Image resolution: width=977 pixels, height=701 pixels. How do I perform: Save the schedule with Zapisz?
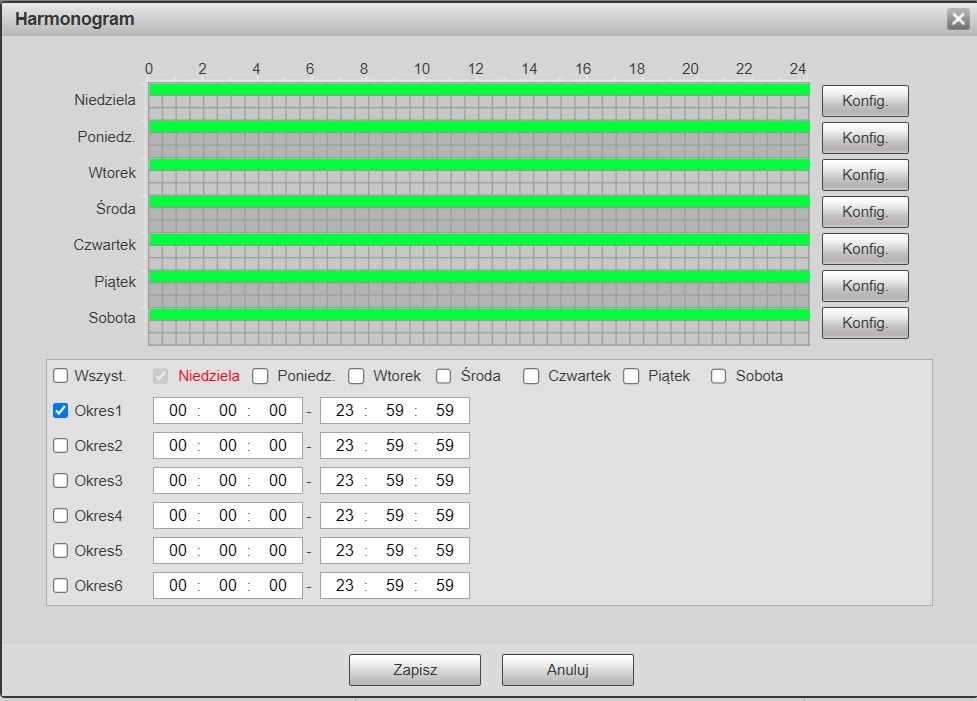coord(415,670)
